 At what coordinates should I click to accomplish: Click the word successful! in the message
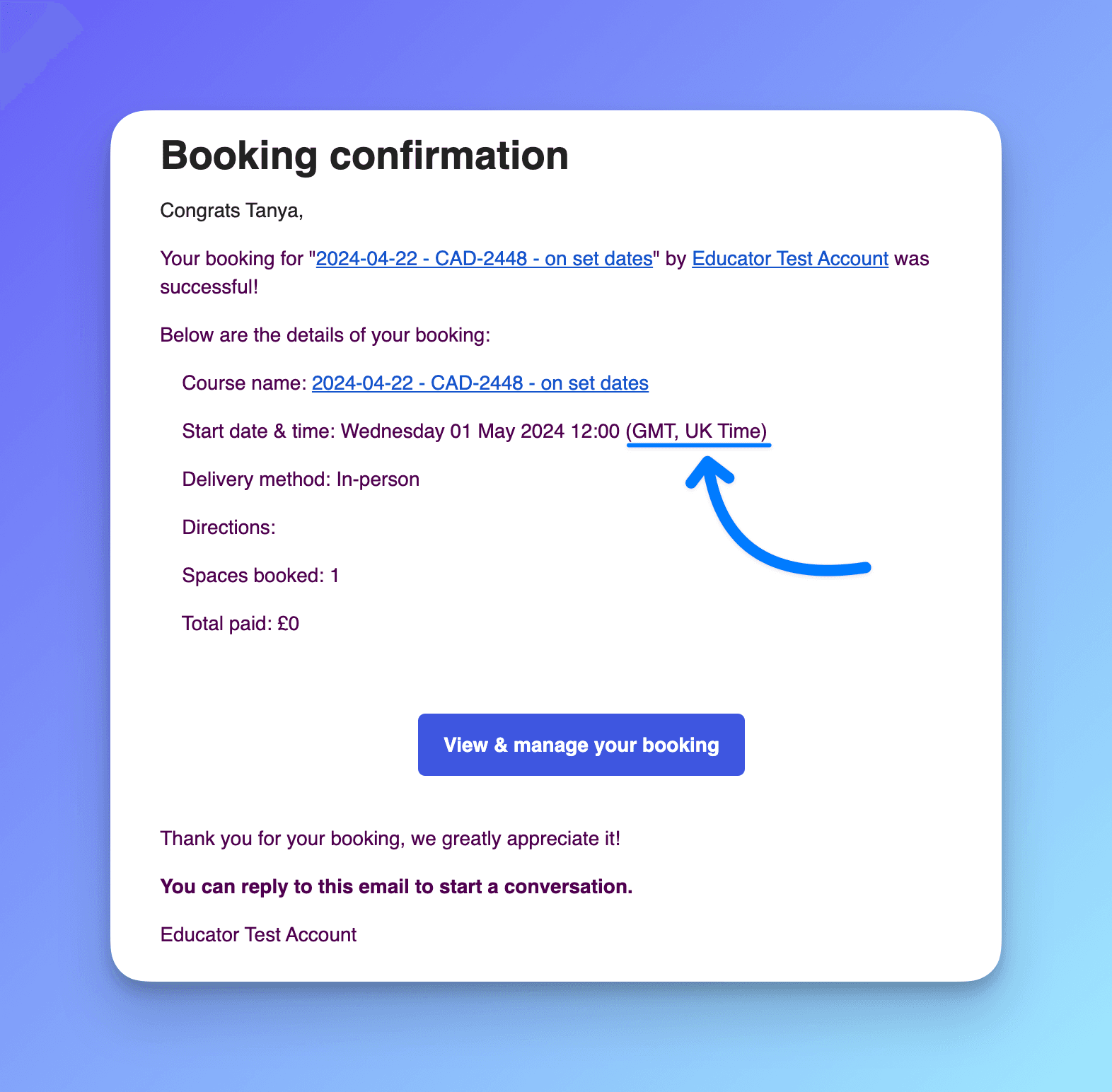tap(209, 287)
